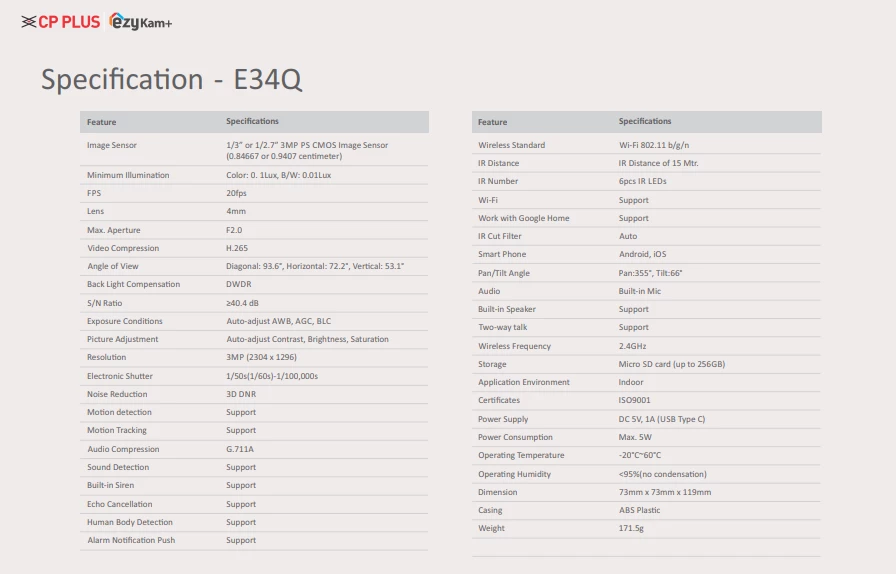This screenshot has height=574, width=896.
Task: Click the DC 5V, 1A power supply value
Action: pyautogui.click(x=662, y=419)
